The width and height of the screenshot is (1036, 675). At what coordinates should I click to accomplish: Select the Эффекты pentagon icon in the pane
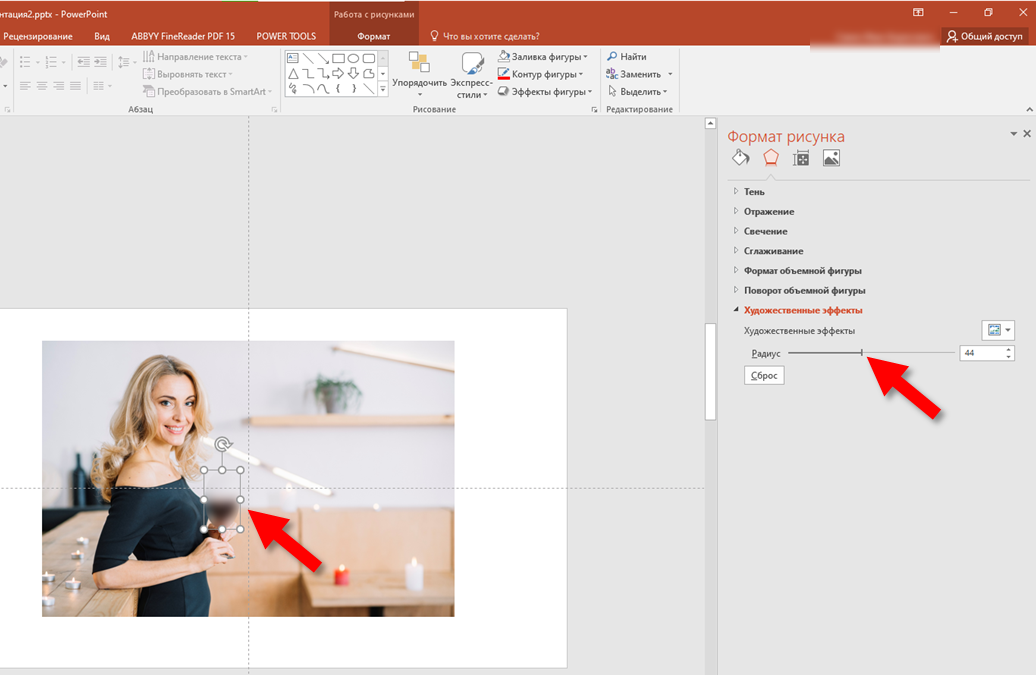(x=770, y=157)
